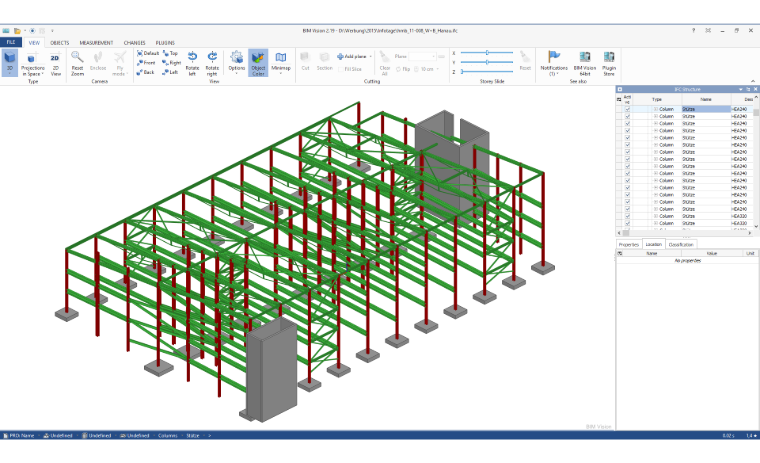Switch to the OBJECTS ribbon tab
Viewport: 760px width, 463px height.
(60, 43)
